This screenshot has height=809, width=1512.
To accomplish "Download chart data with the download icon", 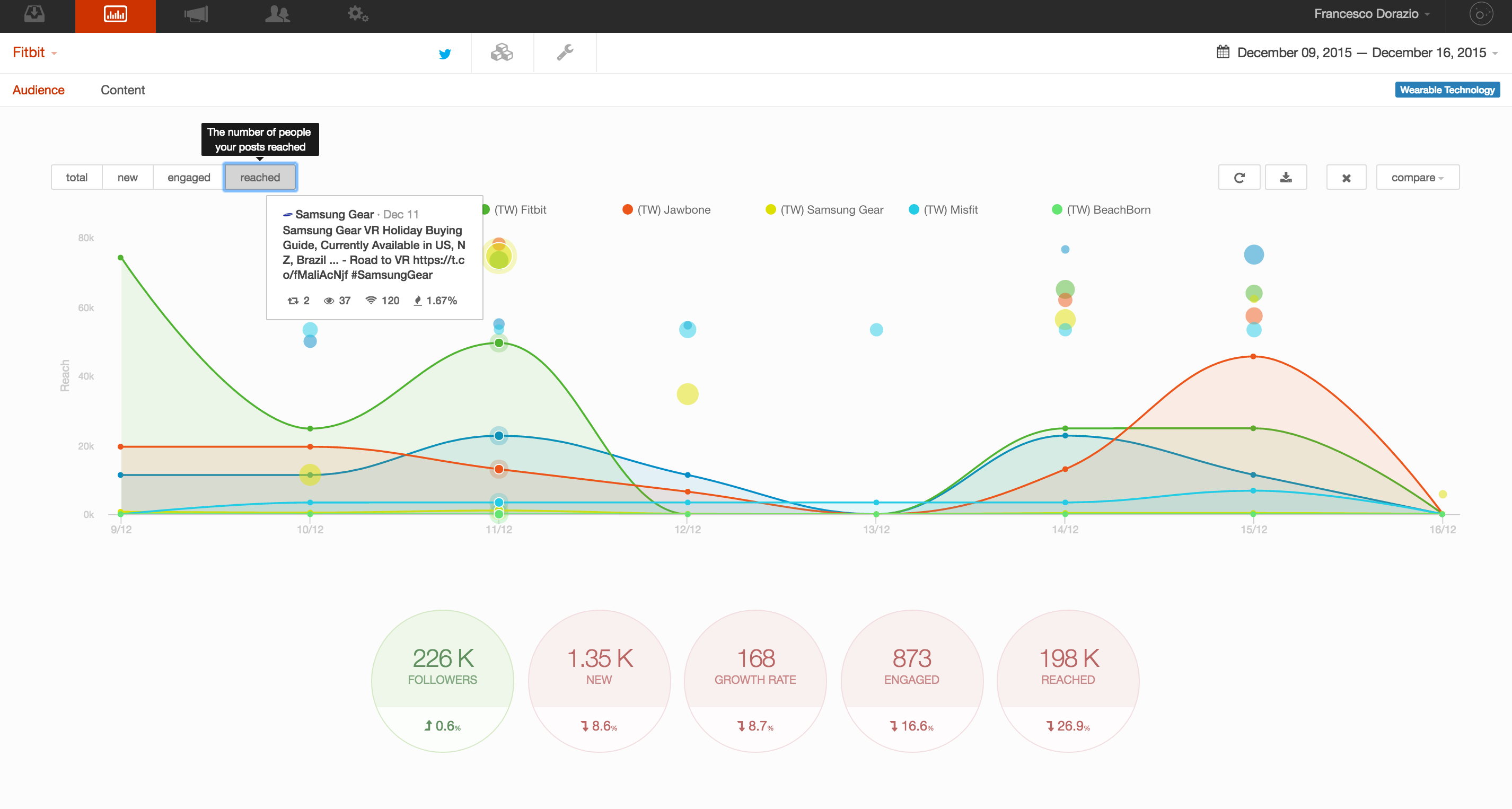I will point(1286,177).
